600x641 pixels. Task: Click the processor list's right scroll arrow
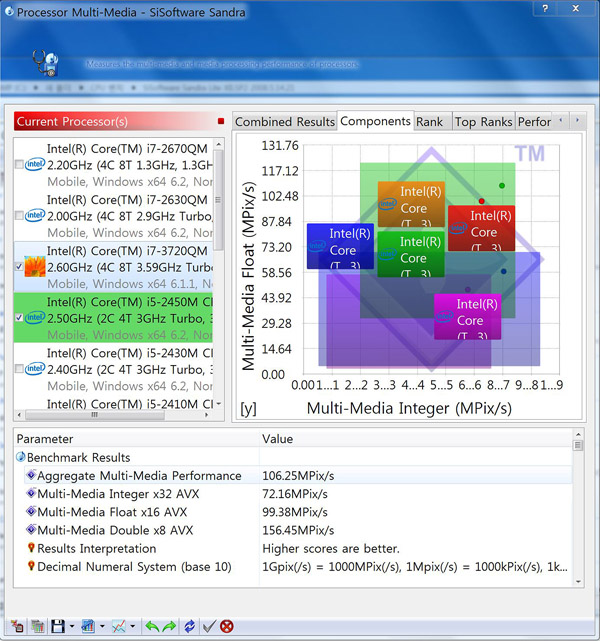pyautogui.click(x=207, y=415)
